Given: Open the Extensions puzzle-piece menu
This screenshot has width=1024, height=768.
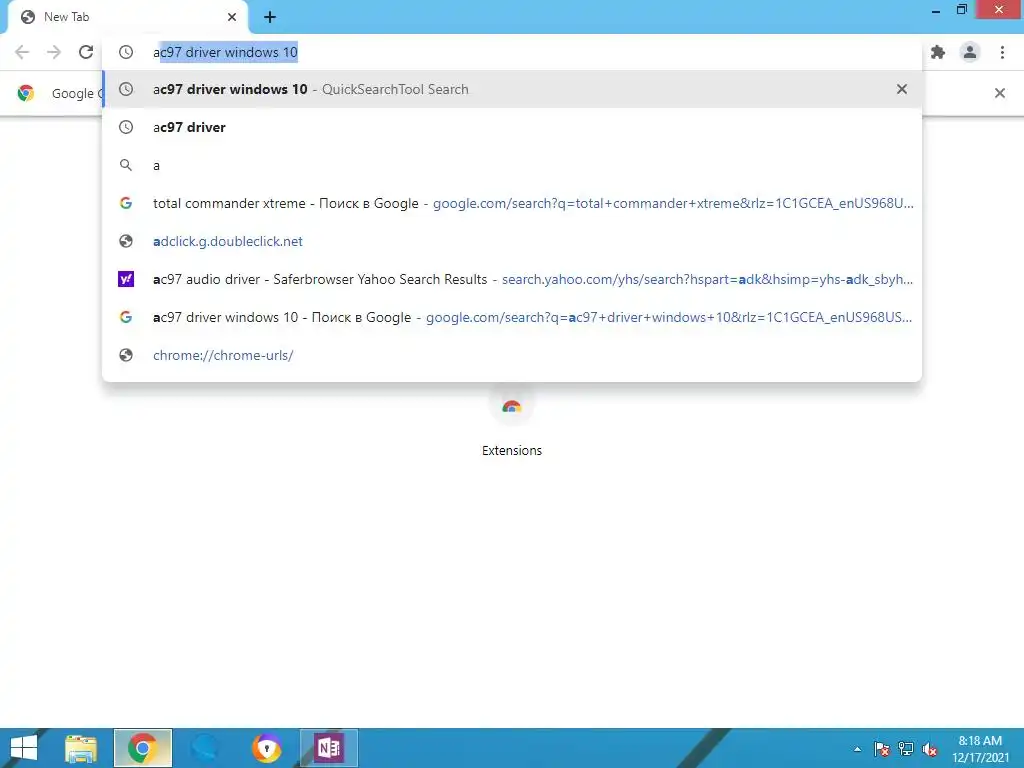Looking at the screenshot, I should tap(938, 52).
